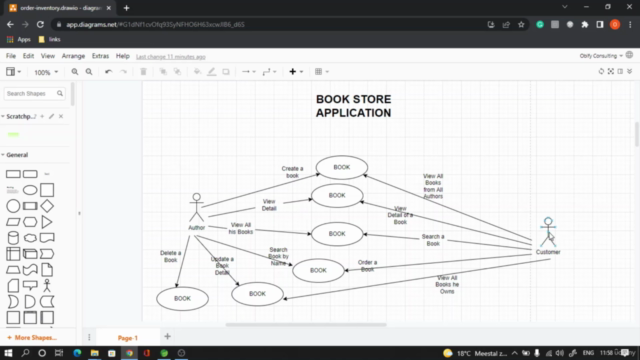Open the pages menu three dots

89,337
